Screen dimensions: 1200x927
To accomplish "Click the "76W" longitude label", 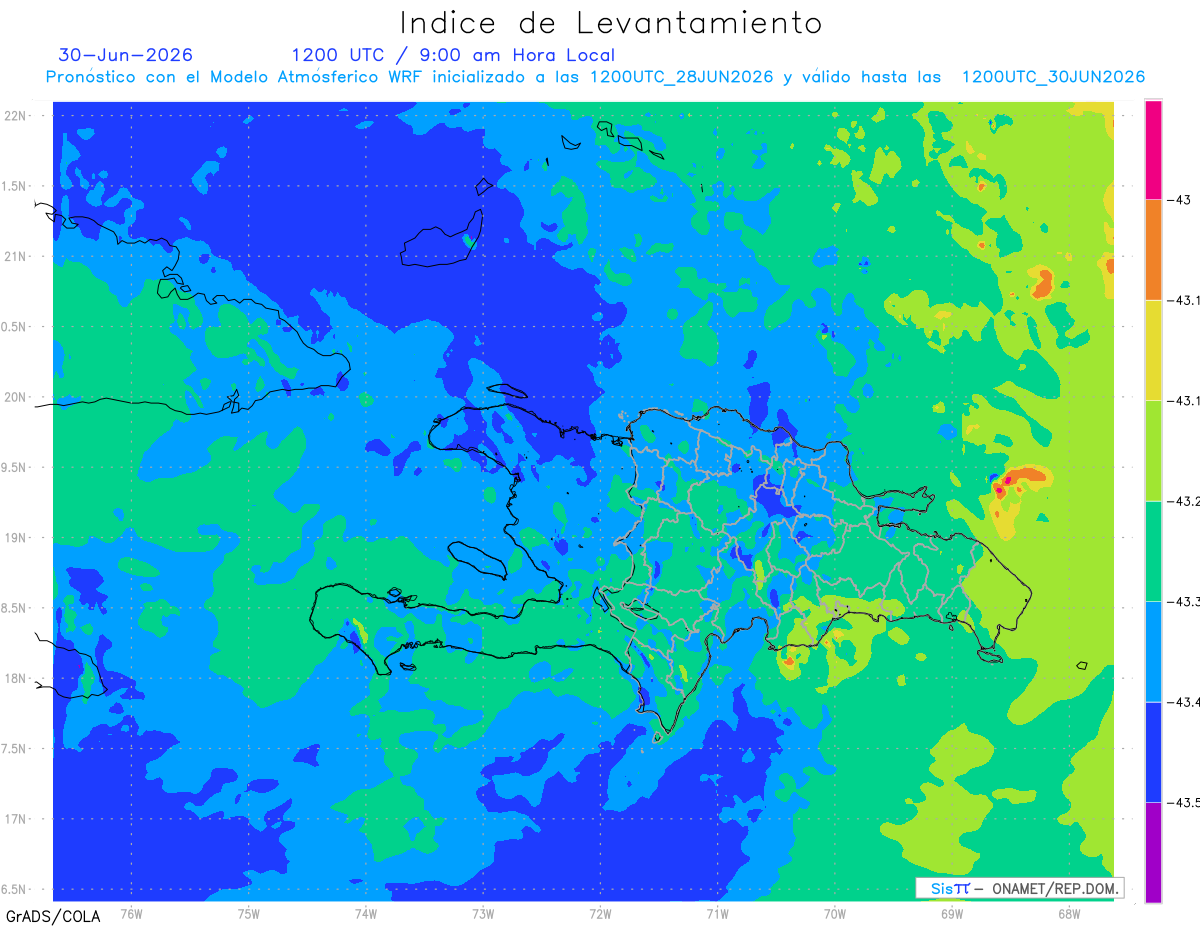I will point(131,913).
